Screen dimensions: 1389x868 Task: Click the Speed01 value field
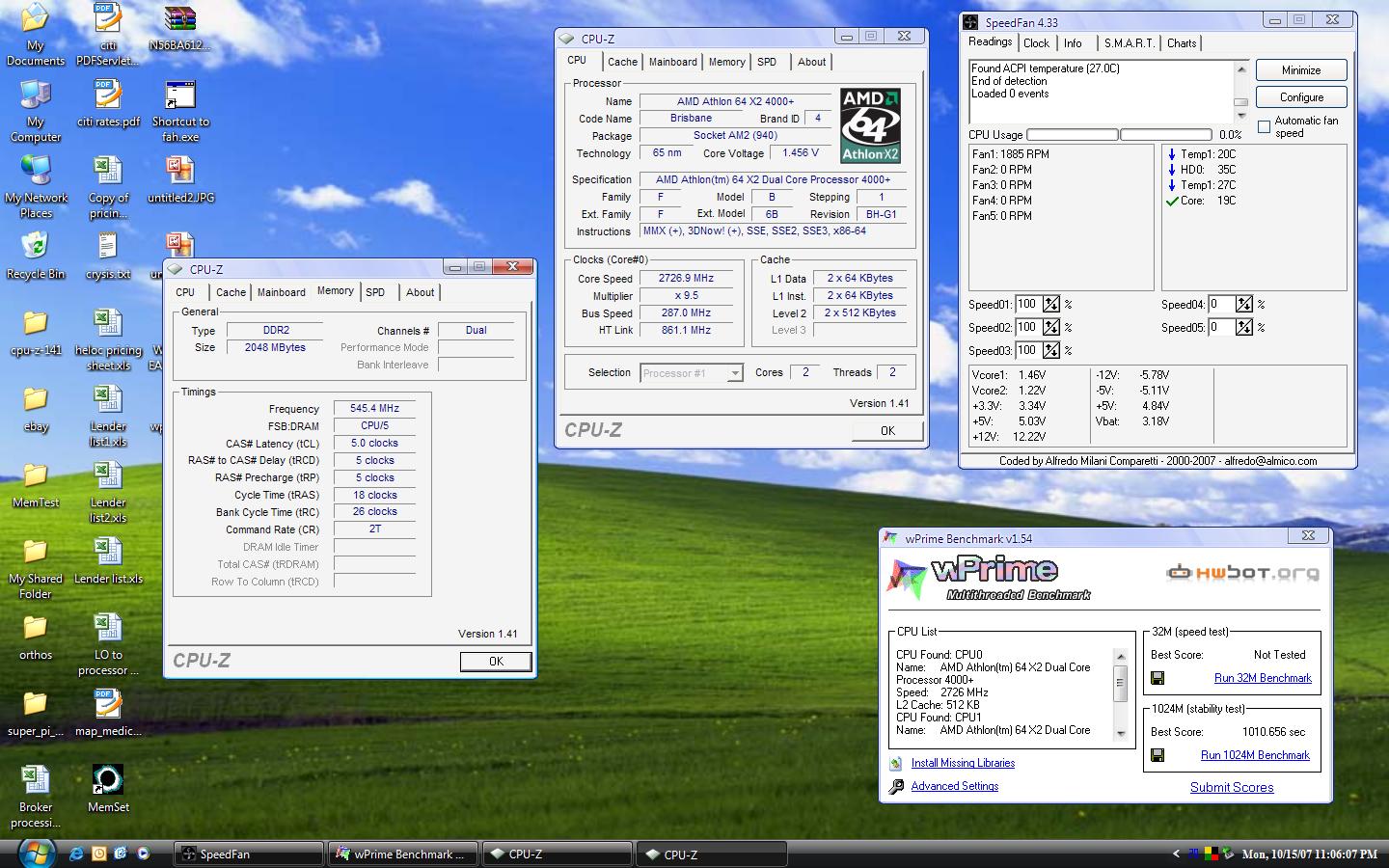(1026, 304)
